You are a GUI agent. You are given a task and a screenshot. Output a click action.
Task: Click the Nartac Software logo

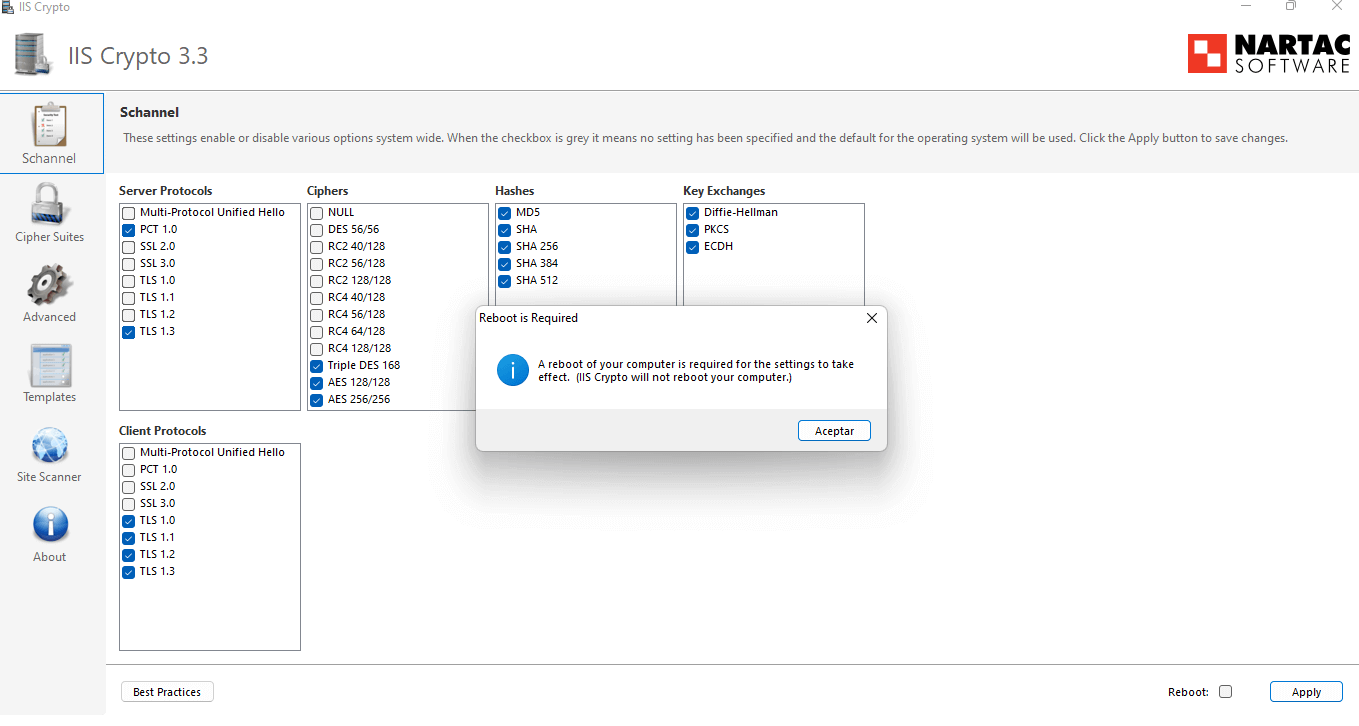point(1268,53)
